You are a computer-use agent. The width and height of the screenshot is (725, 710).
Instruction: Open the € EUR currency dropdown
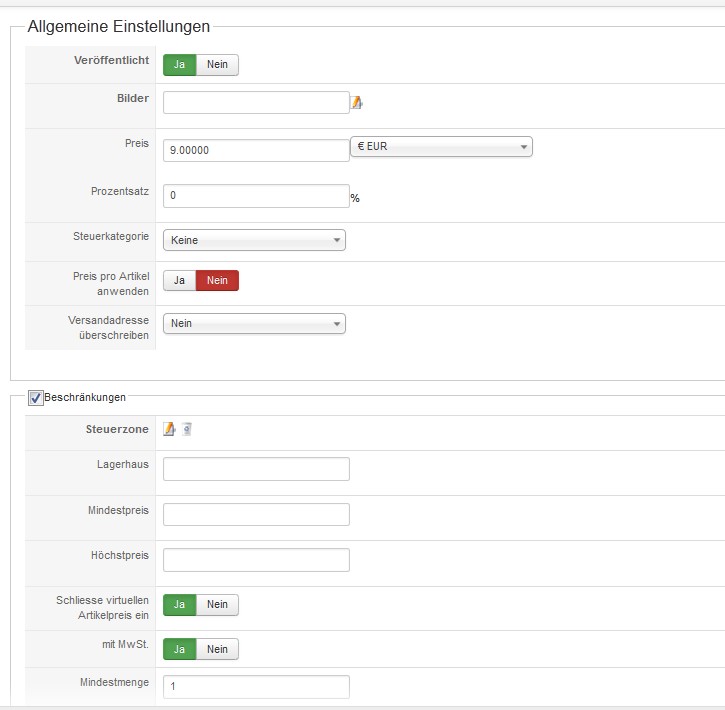click(442, 147)
